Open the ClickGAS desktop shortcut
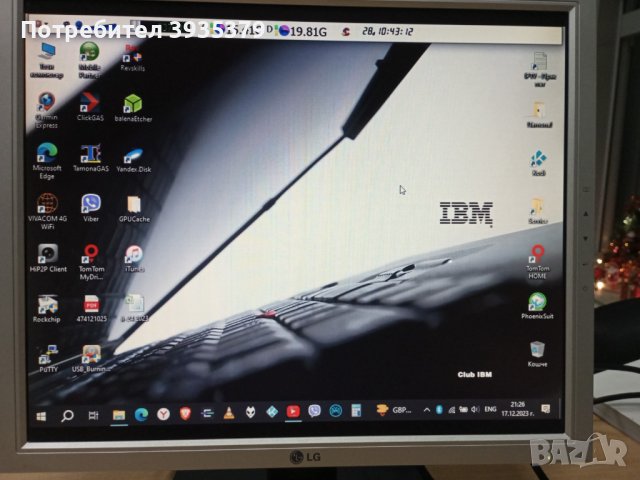This screenshot has height=480, width=640. pos(90,105)
